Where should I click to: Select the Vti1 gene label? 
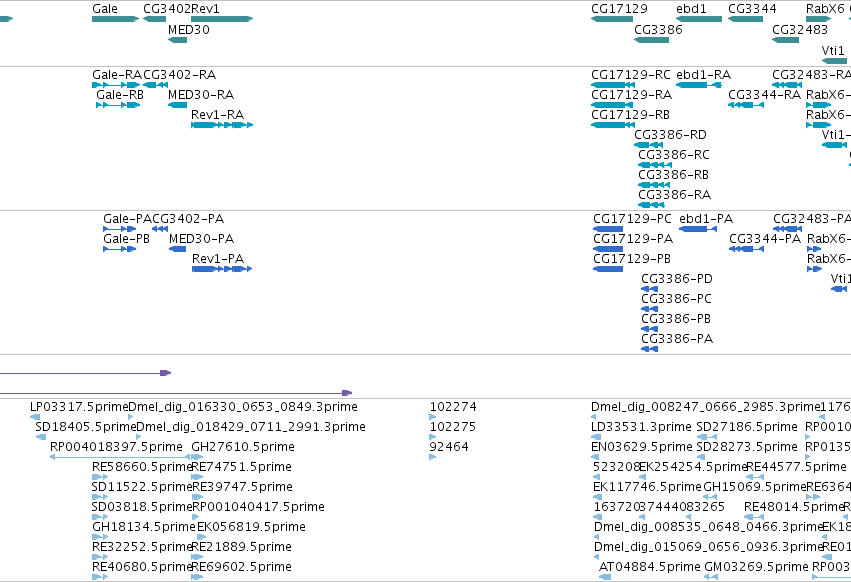click(833, 50)
